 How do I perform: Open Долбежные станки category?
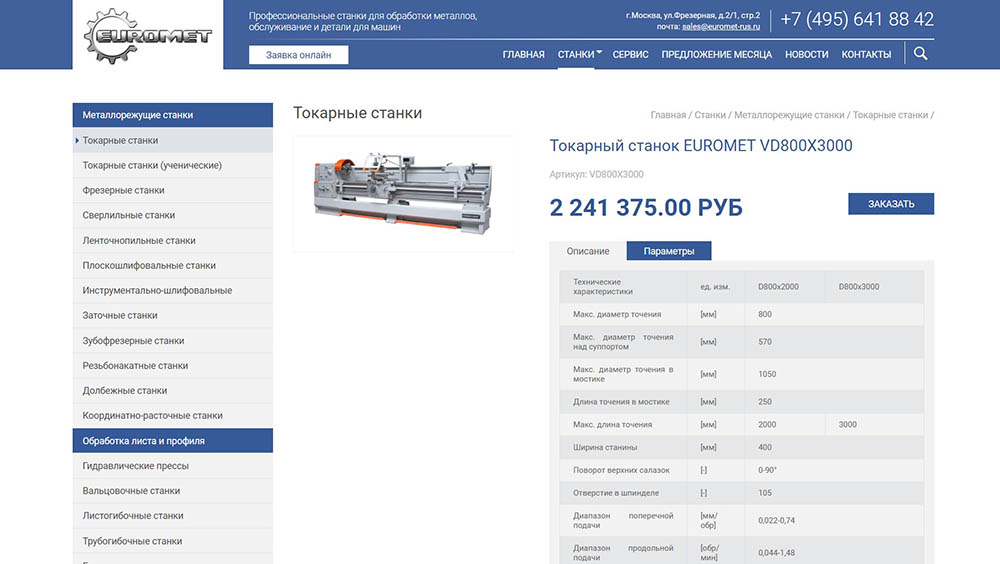point(173,390)
